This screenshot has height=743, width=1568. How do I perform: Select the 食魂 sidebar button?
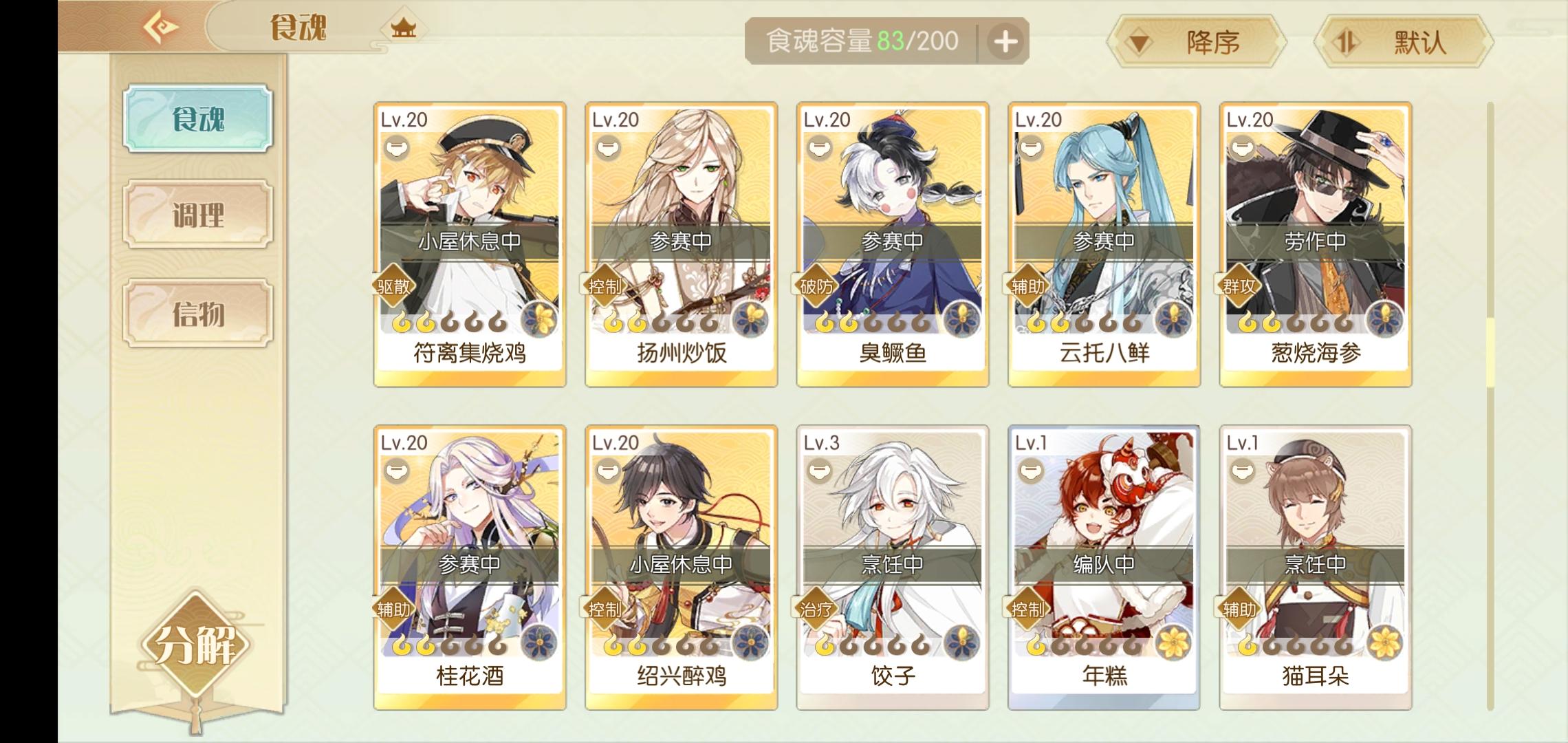[x=198, y=118]
